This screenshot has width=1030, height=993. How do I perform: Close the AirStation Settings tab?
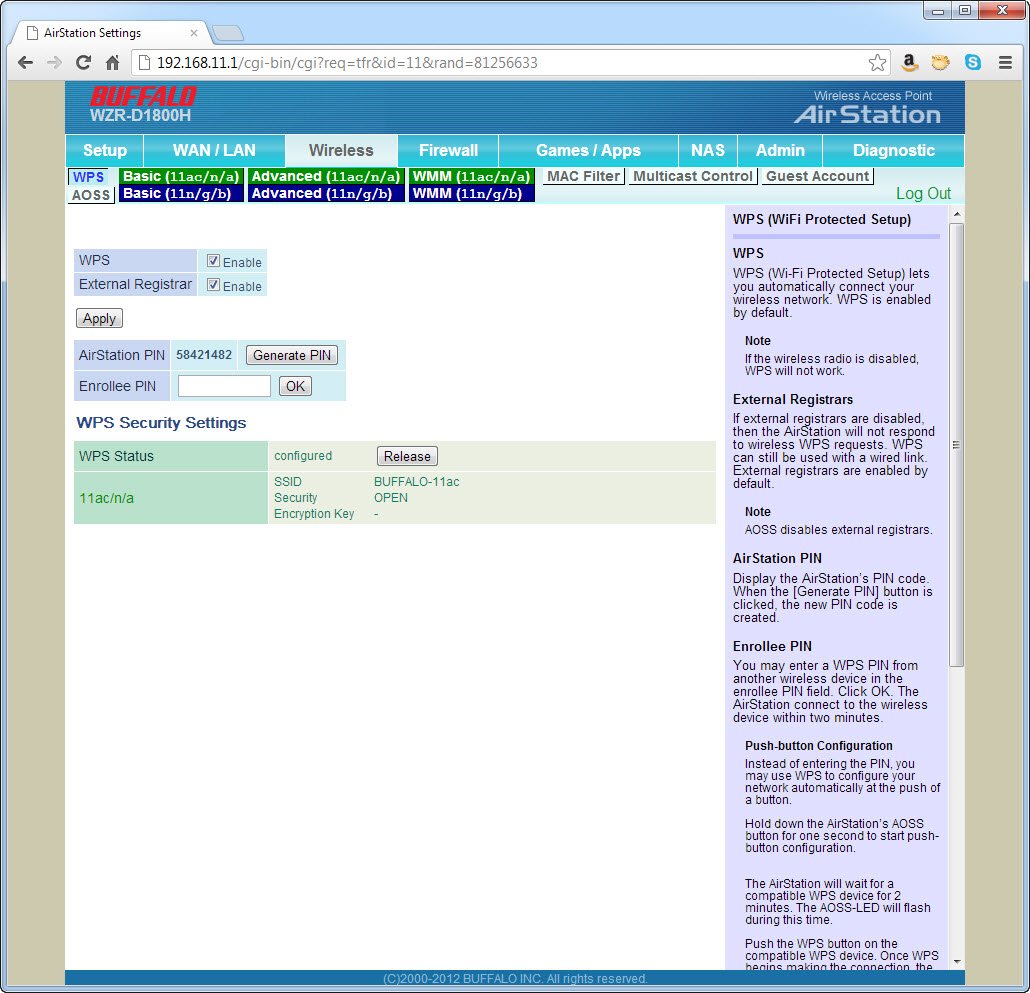click(x=194, y=33)
